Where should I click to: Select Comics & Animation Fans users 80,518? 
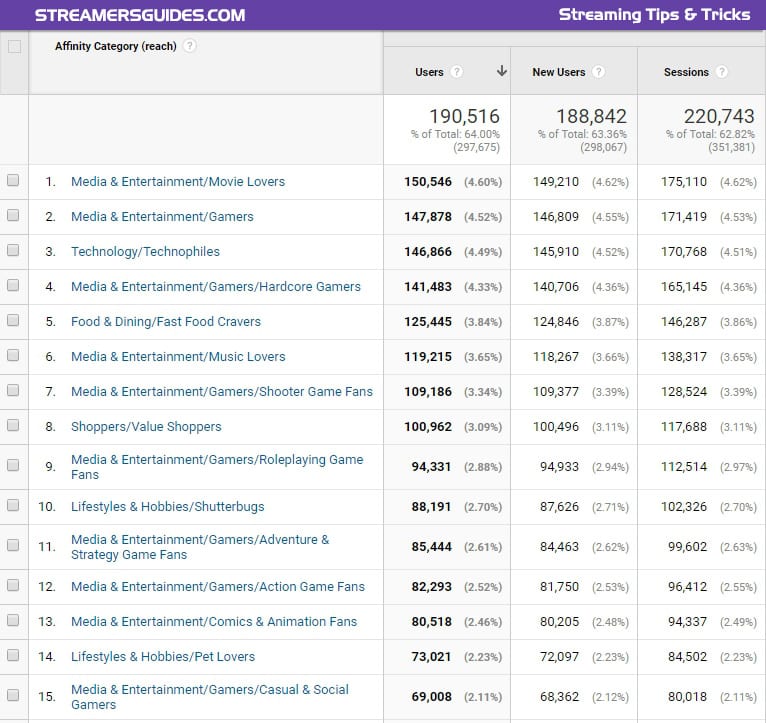(x=431, y=621)
